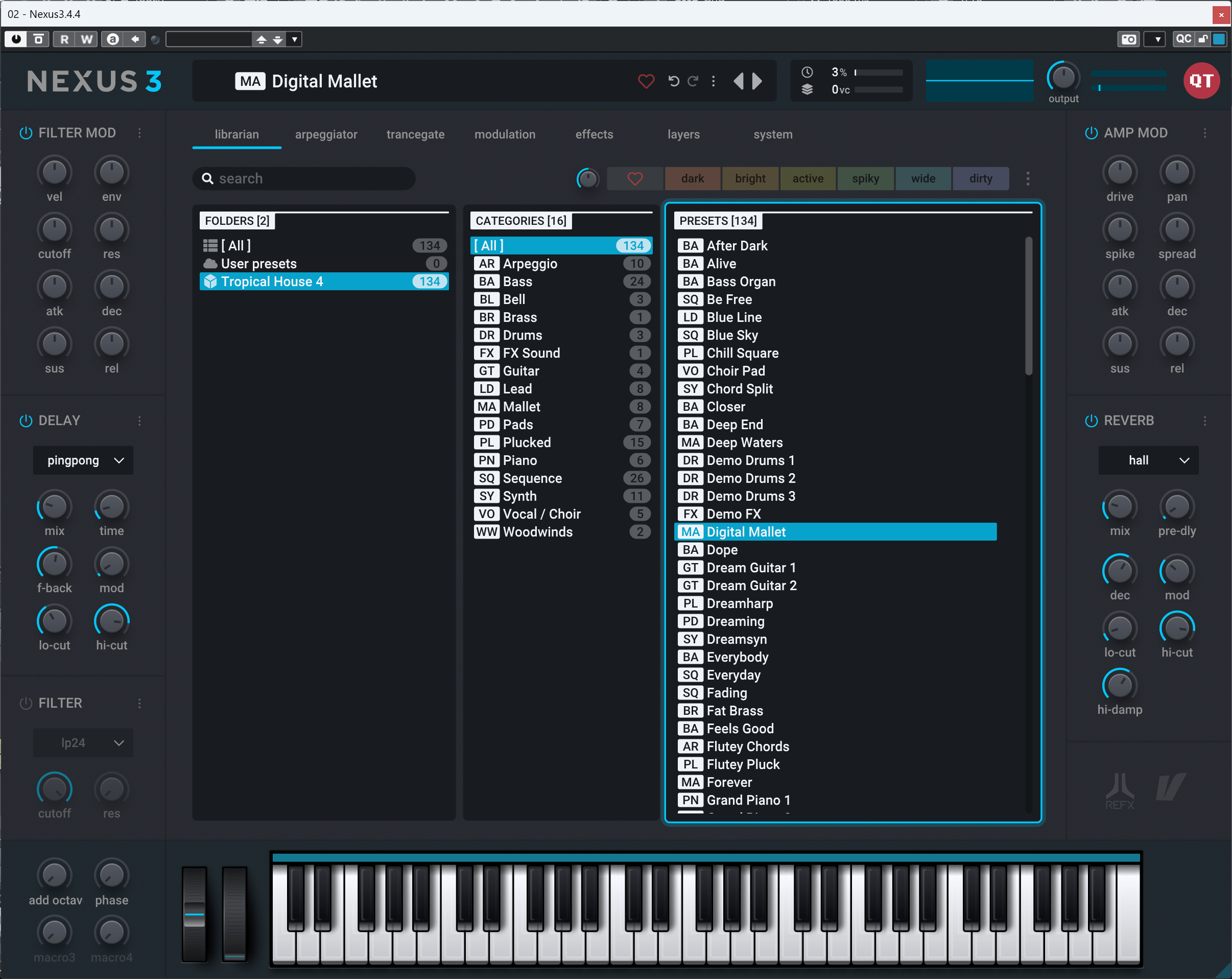Switch to the arpeggiator tab
The width and height of the screenshot is (1232, 979).
pyautogui.click(x=326, y=134)
